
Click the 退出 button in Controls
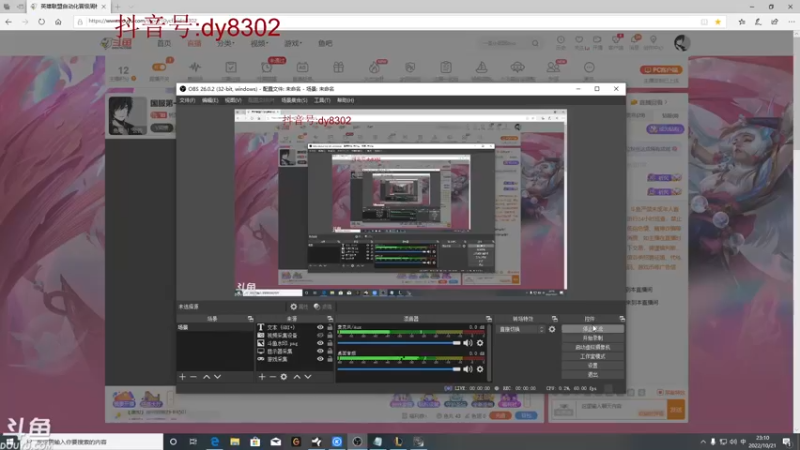point(592,374)
